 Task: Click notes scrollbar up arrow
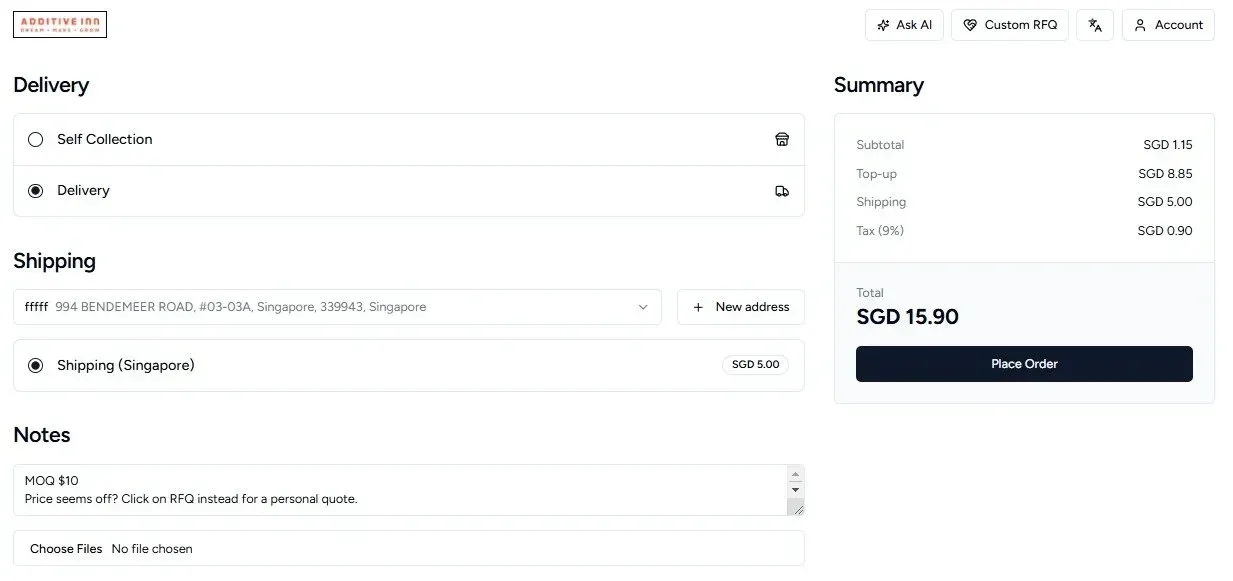(796, 474)
